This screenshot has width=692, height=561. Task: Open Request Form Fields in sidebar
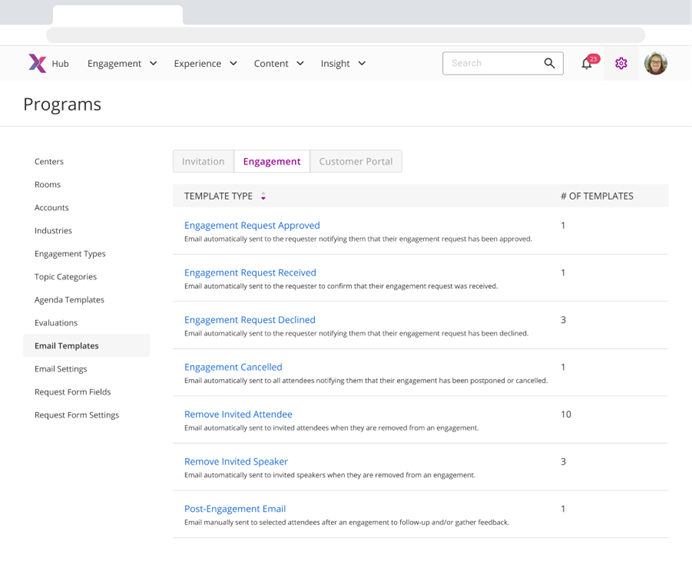[x=72, y=392]
